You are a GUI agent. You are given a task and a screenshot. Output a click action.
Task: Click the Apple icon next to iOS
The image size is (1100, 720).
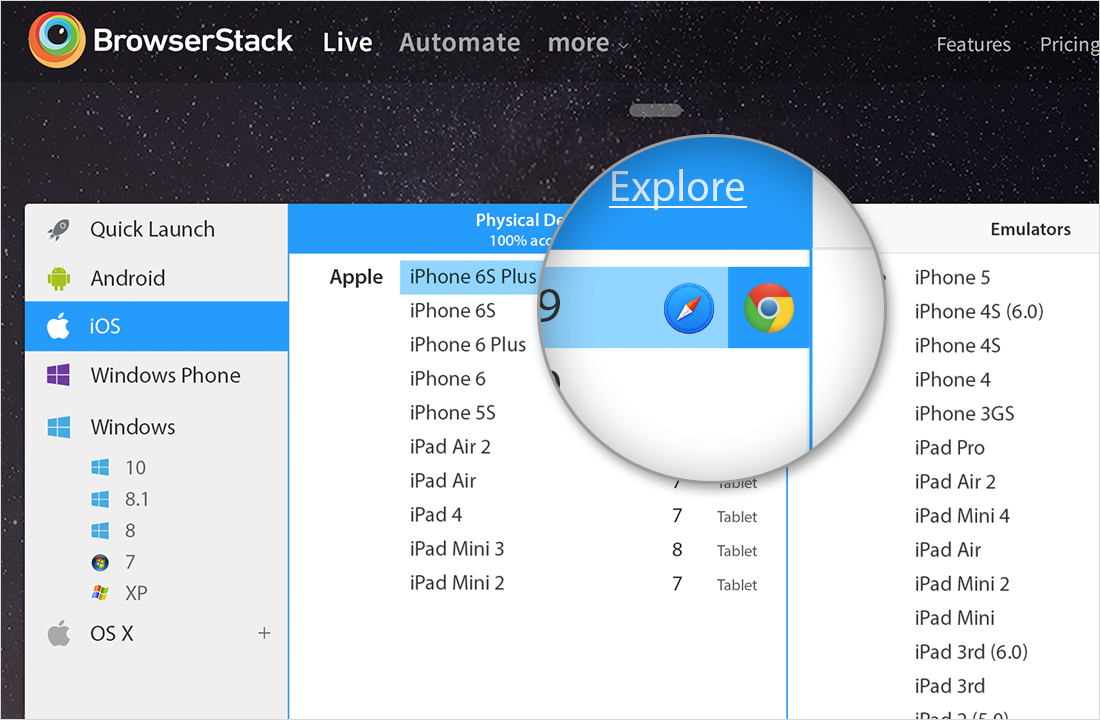click(60, 326)
